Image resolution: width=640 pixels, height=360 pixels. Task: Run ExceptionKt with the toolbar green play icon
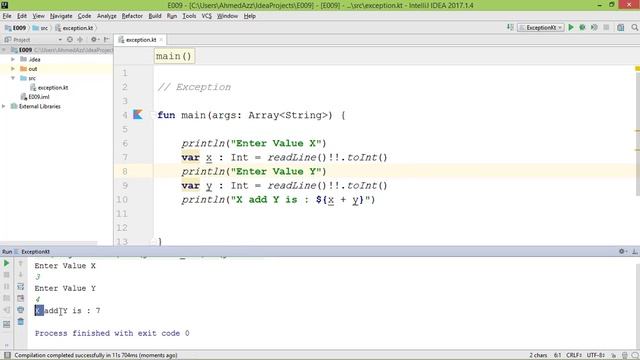571,27
